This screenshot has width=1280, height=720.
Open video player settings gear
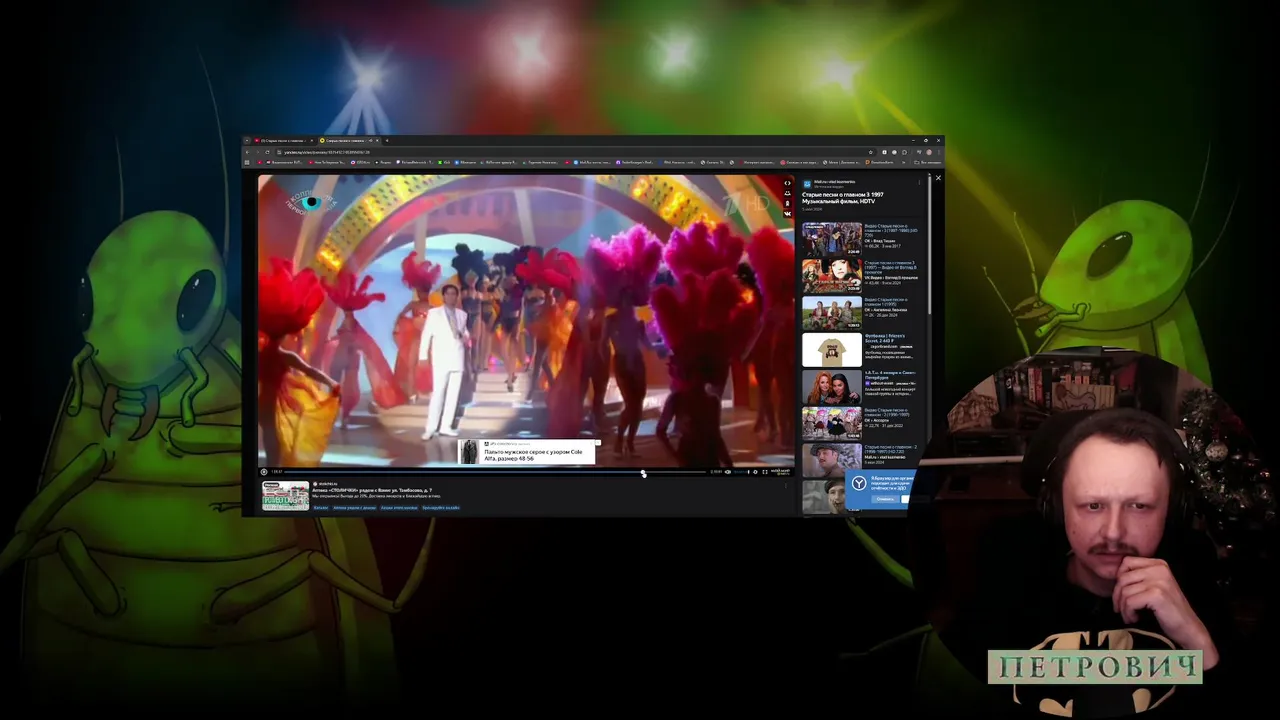(x=755, y=472)
